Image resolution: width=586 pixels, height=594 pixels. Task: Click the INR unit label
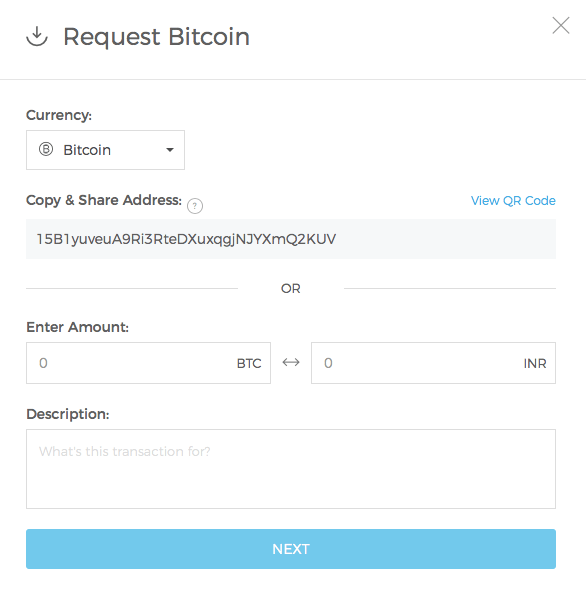[x=535, y=364]
